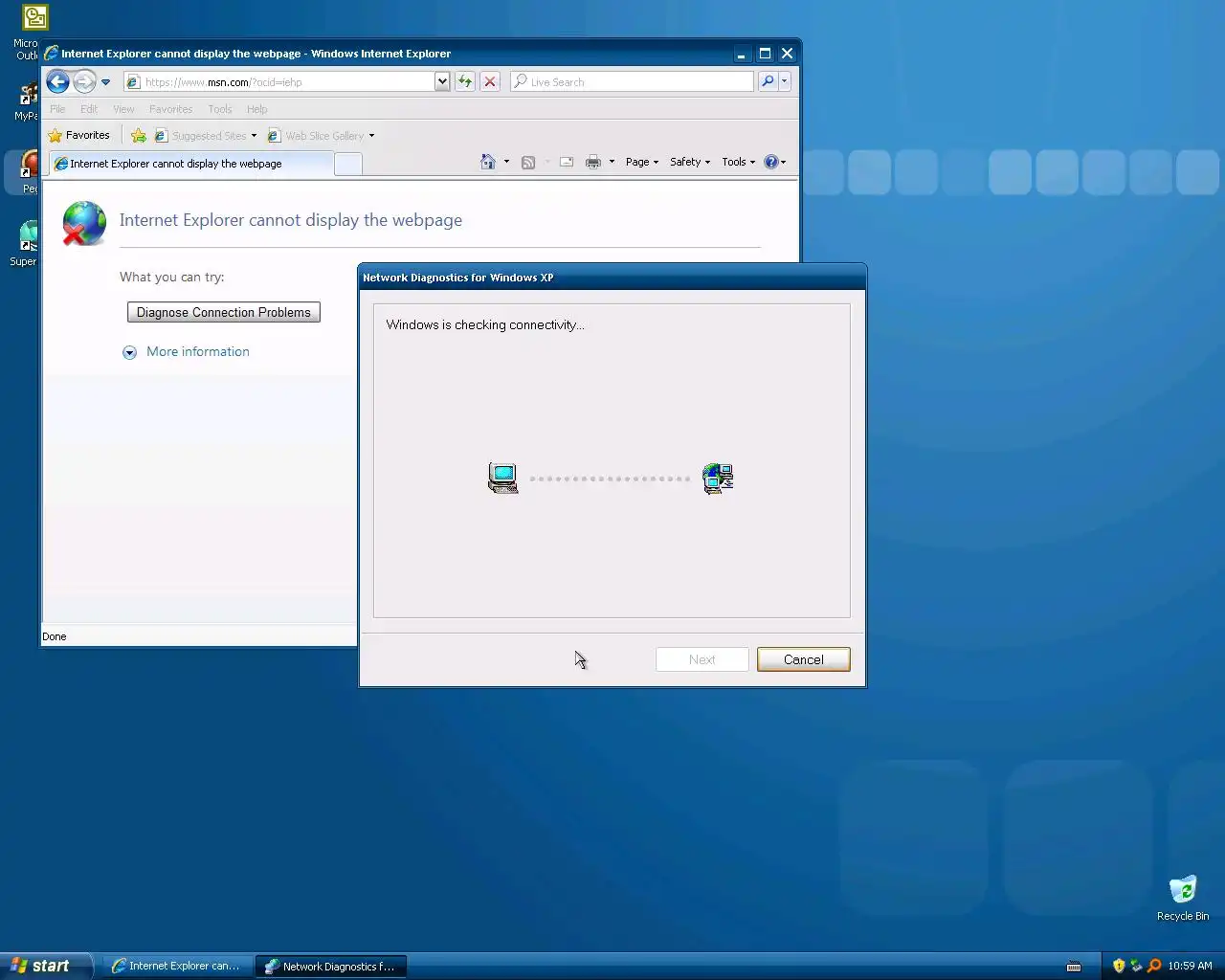Image resolution: width=1225 pixels, height=980 pixels.
Task: Click the Read Mail envelope icon
Action: click(567, 162)
